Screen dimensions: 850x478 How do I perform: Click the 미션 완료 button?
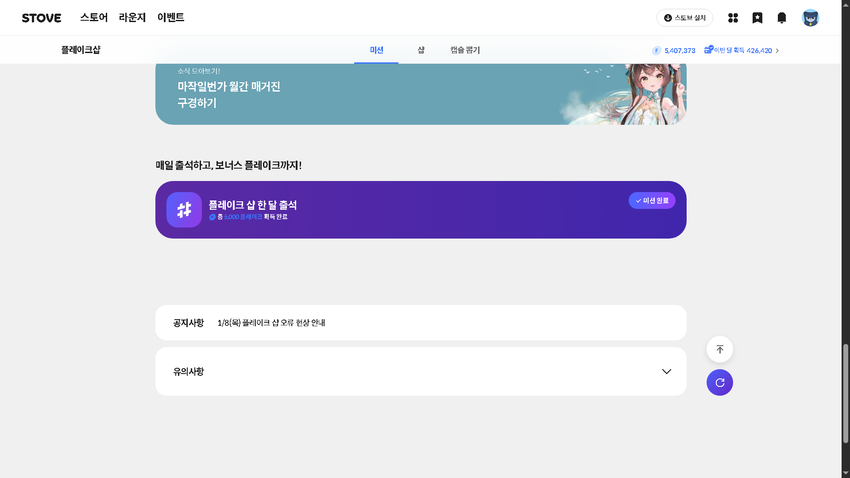(652, 201)
